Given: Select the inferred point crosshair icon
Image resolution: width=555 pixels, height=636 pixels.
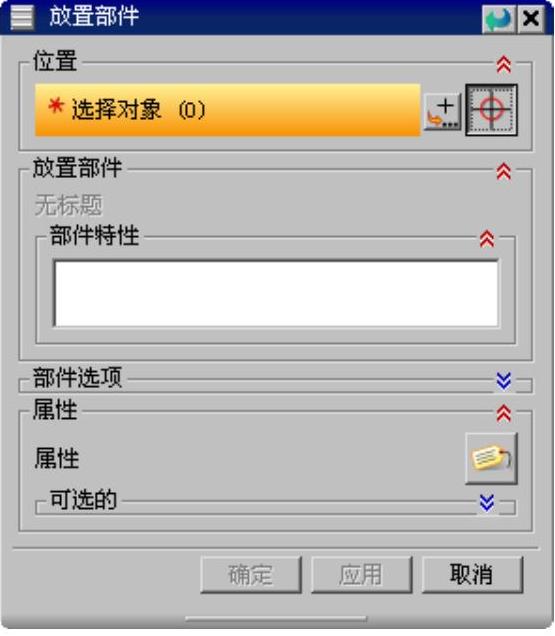Looking at the screenshot, I should 491,110.
